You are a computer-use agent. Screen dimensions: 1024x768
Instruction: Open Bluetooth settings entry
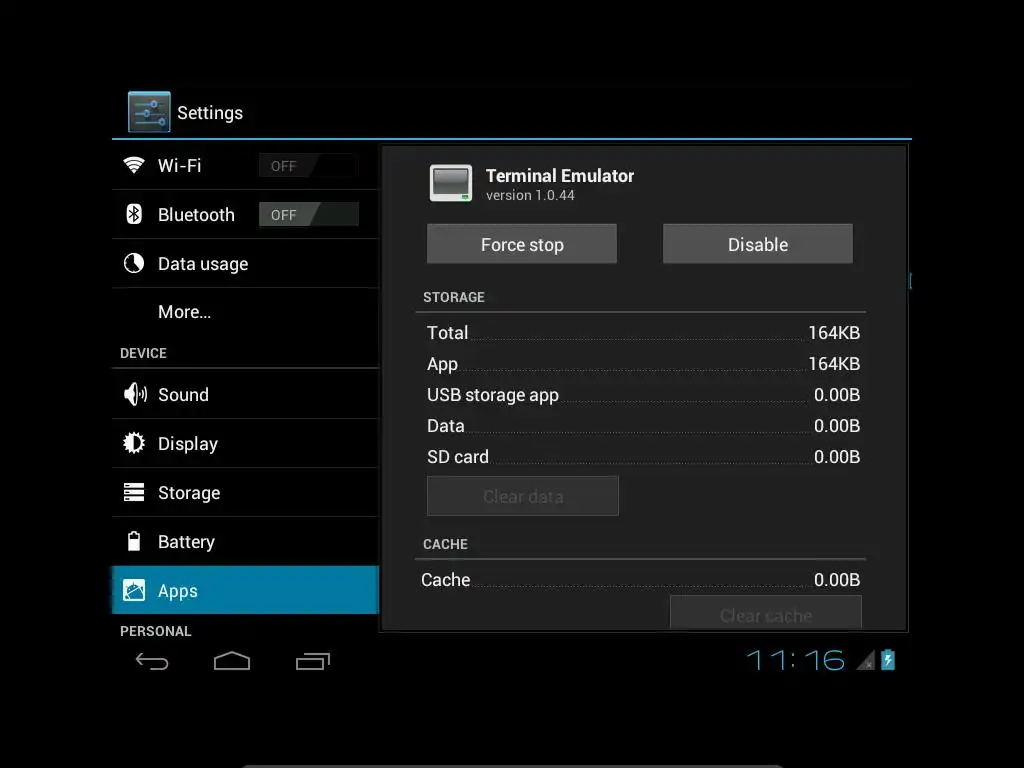pos(246,214)
